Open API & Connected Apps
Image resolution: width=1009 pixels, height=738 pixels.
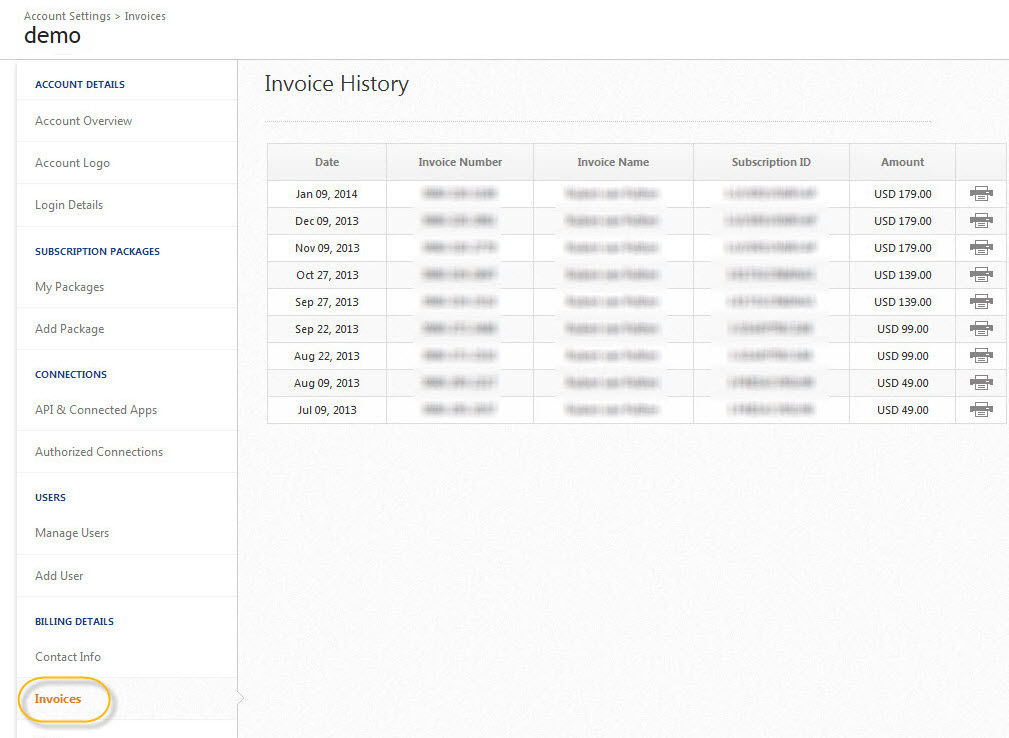tap(96, 410)
